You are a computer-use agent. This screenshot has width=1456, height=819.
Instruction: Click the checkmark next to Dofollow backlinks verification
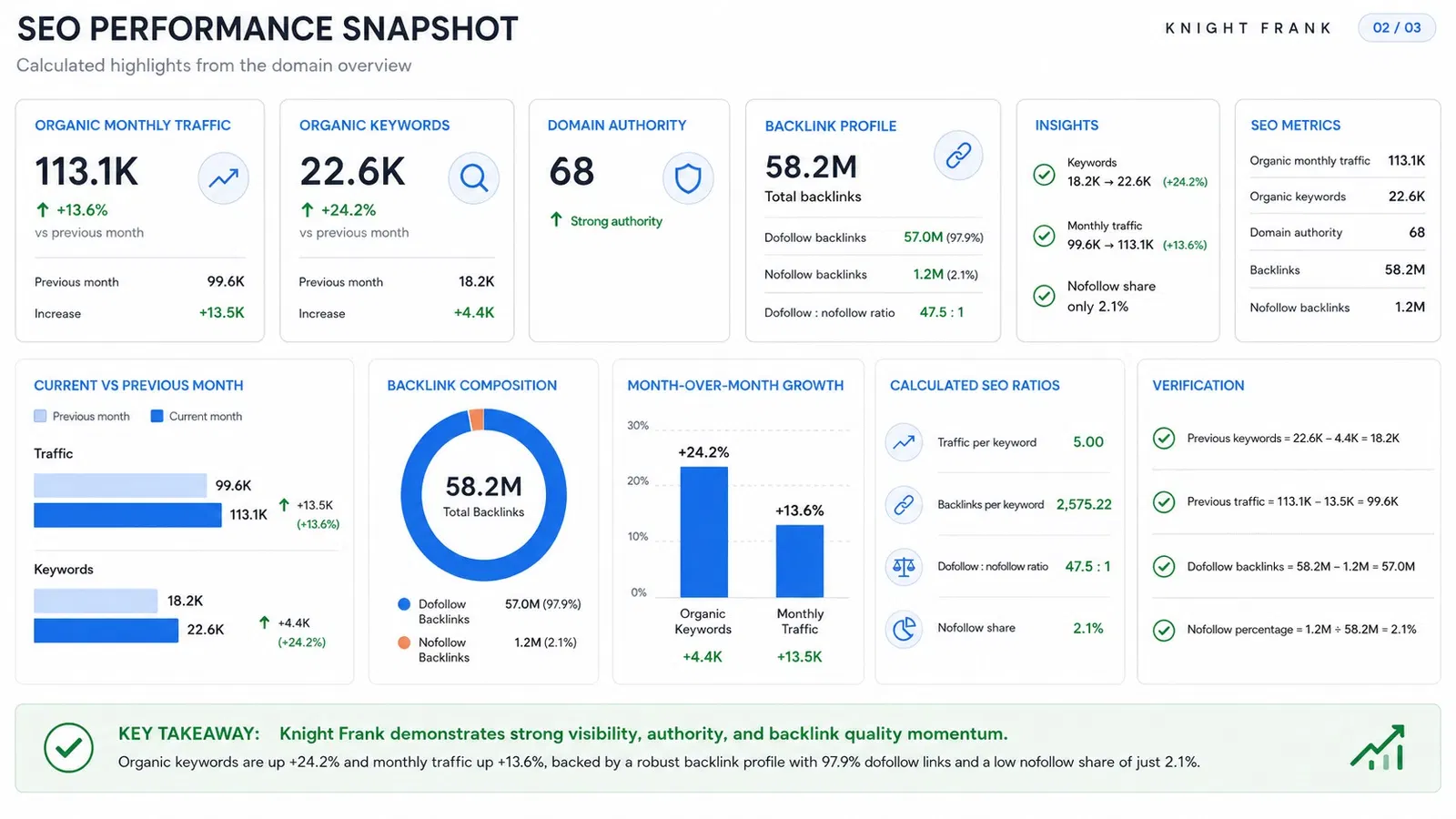click(1164, 566)
